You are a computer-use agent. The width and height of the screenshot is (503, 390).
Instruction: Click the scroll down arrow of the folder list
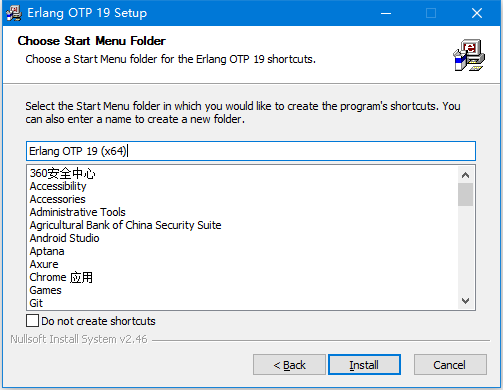tap(465, 301)
